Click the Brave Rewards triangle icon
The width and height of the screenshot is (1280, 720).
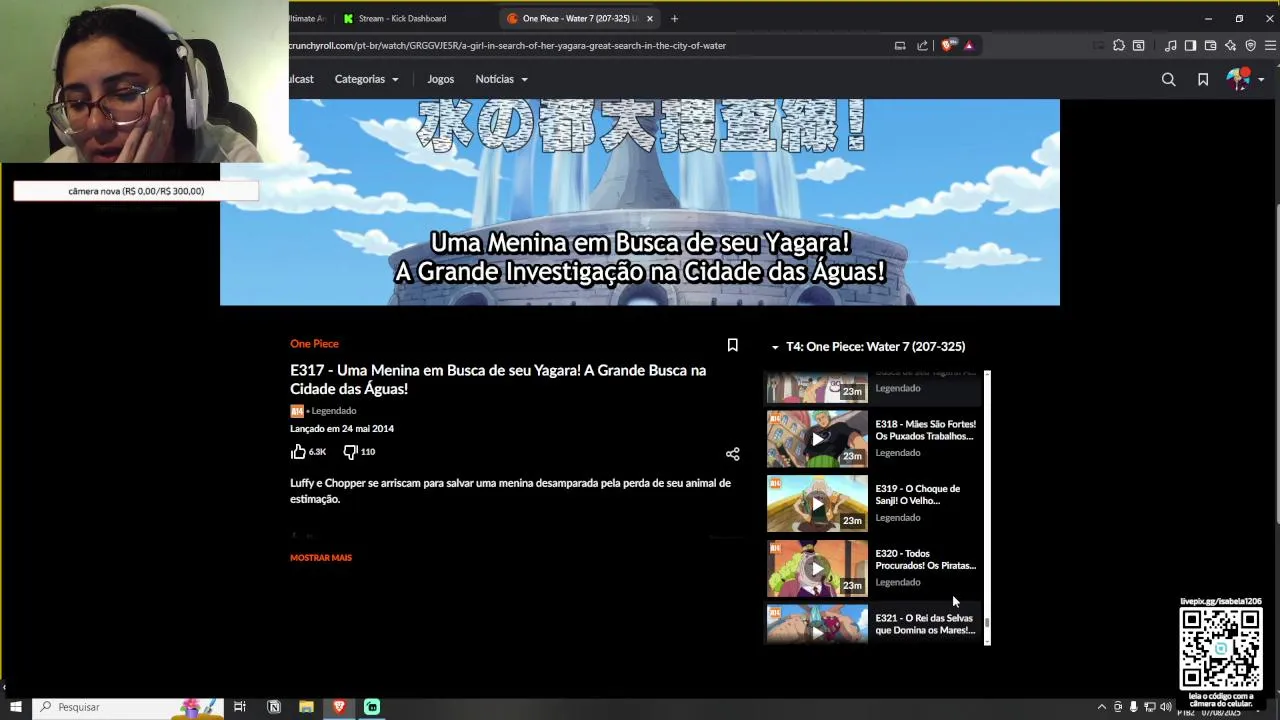point(969,45)
